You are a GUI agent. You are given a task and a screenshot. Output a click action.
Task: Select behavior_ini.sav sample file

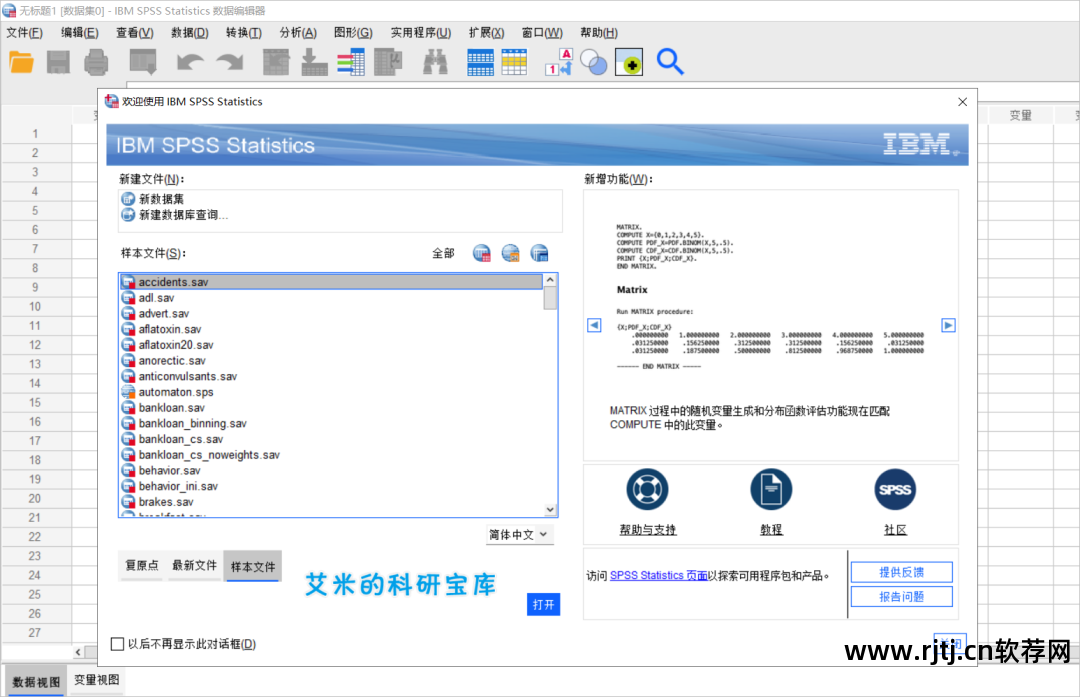[x=331, y=486]
